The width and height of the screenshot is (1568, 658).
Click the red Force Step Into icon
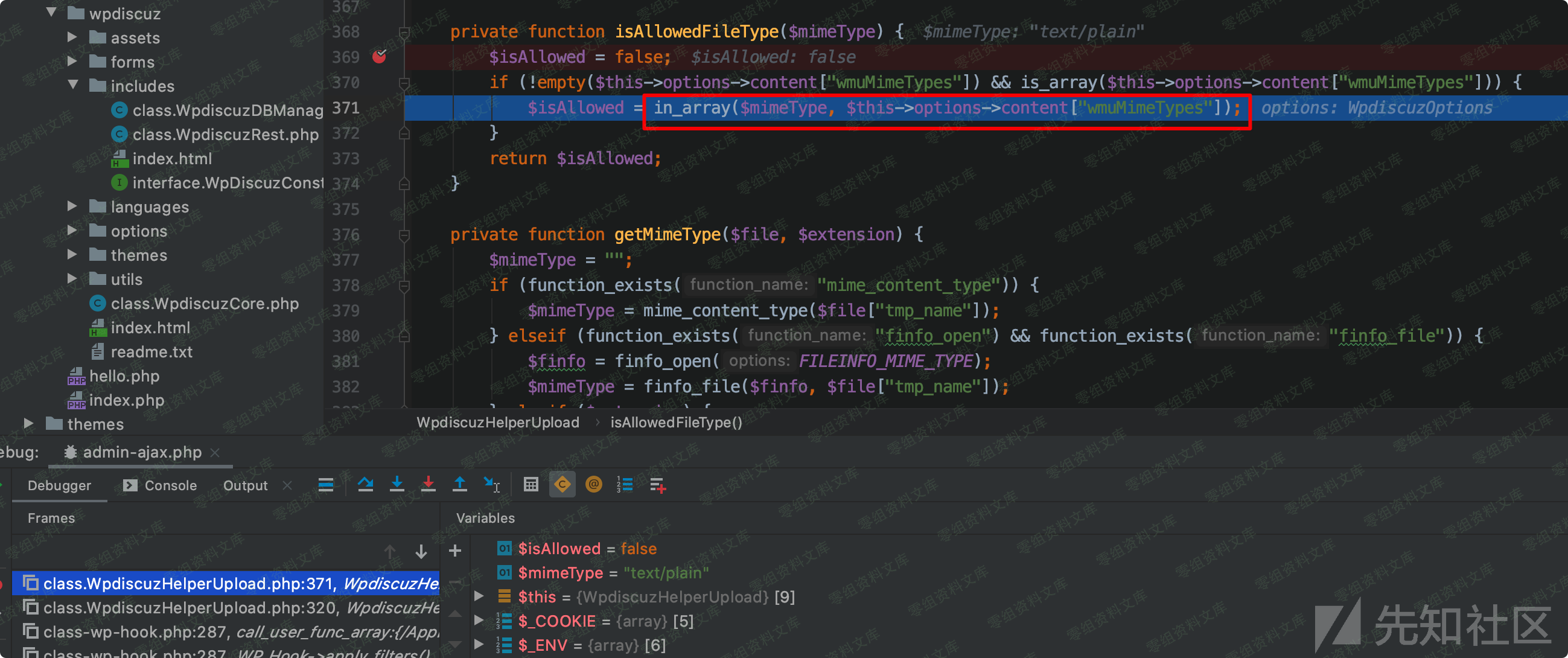click(429, 485)
